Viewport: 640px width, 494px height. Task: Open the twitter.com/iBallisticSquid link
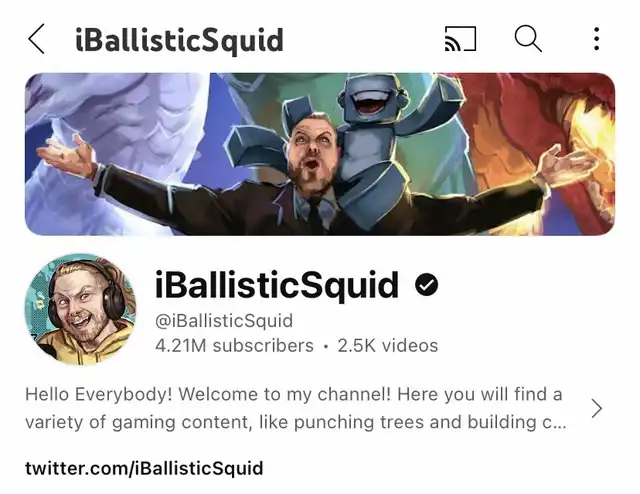coord(144,468)
